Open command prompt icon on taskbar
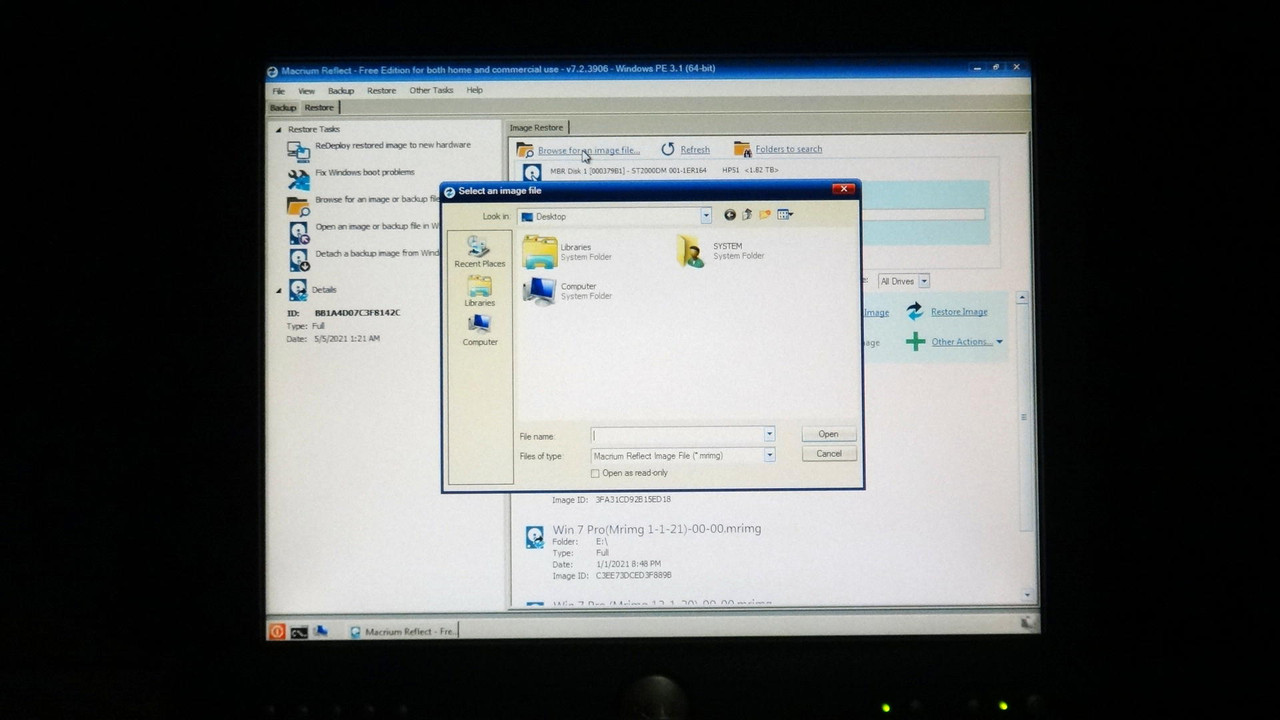The height and width of the screenshot is (720, 1280). (299, 631)
